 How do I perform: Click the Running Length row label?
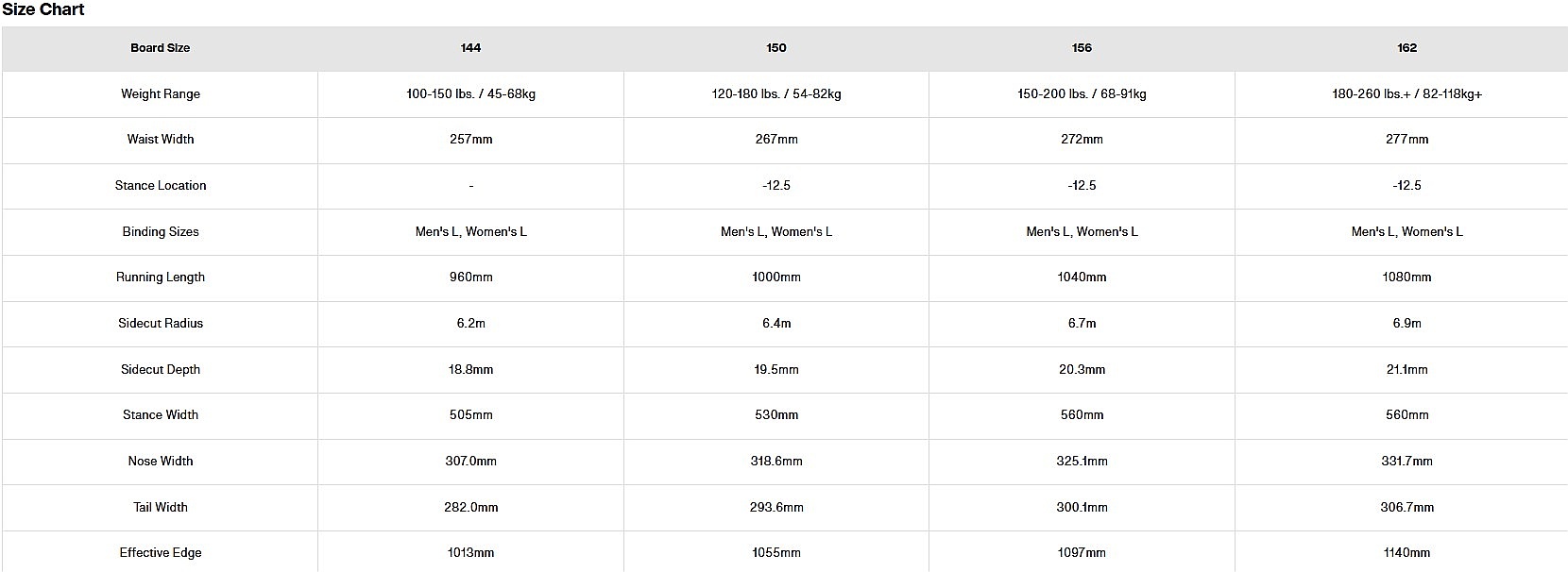click(161, 278)
